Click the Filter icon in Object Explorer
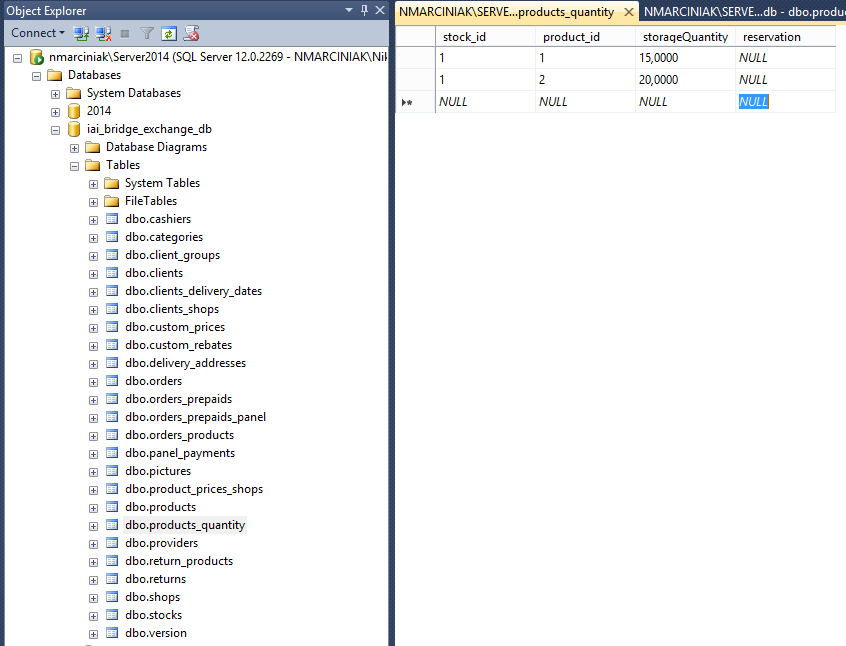The width and height of the screenshot is (846, 646). (147, 33)
